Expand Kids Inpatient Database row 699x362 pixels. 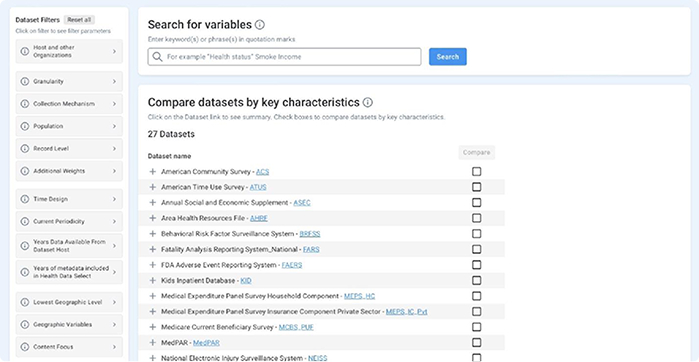coord(152,280)
